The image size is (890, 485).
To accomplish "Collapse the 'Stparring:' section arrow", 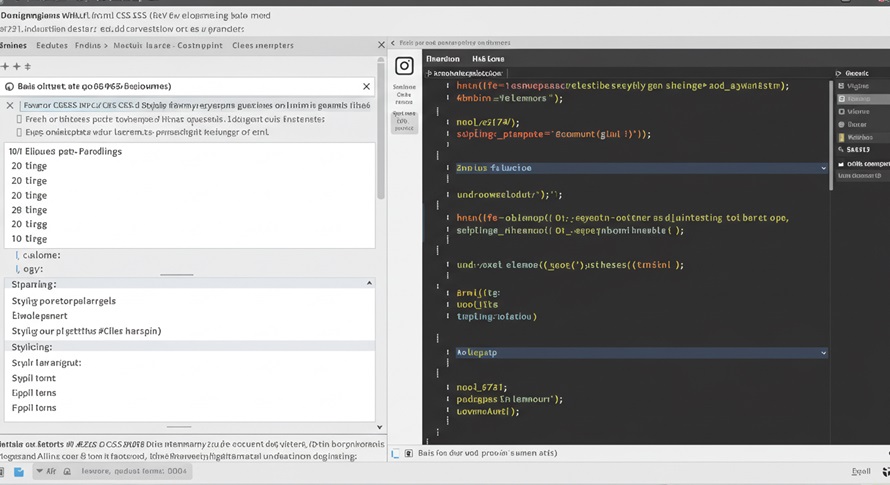I will 370,283.
